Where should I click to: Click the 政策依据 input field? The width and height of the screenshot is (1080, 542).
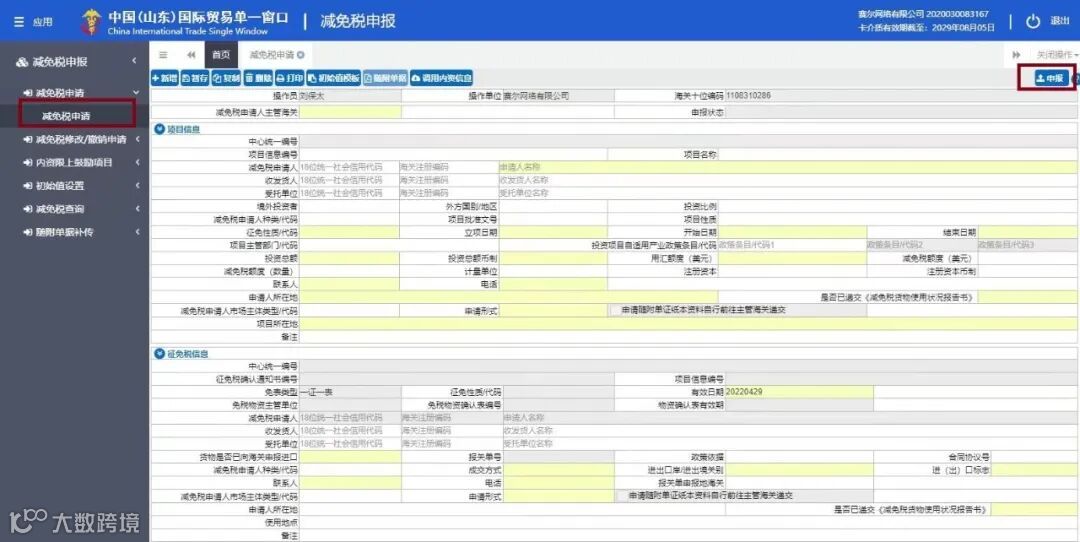(799, 457)
